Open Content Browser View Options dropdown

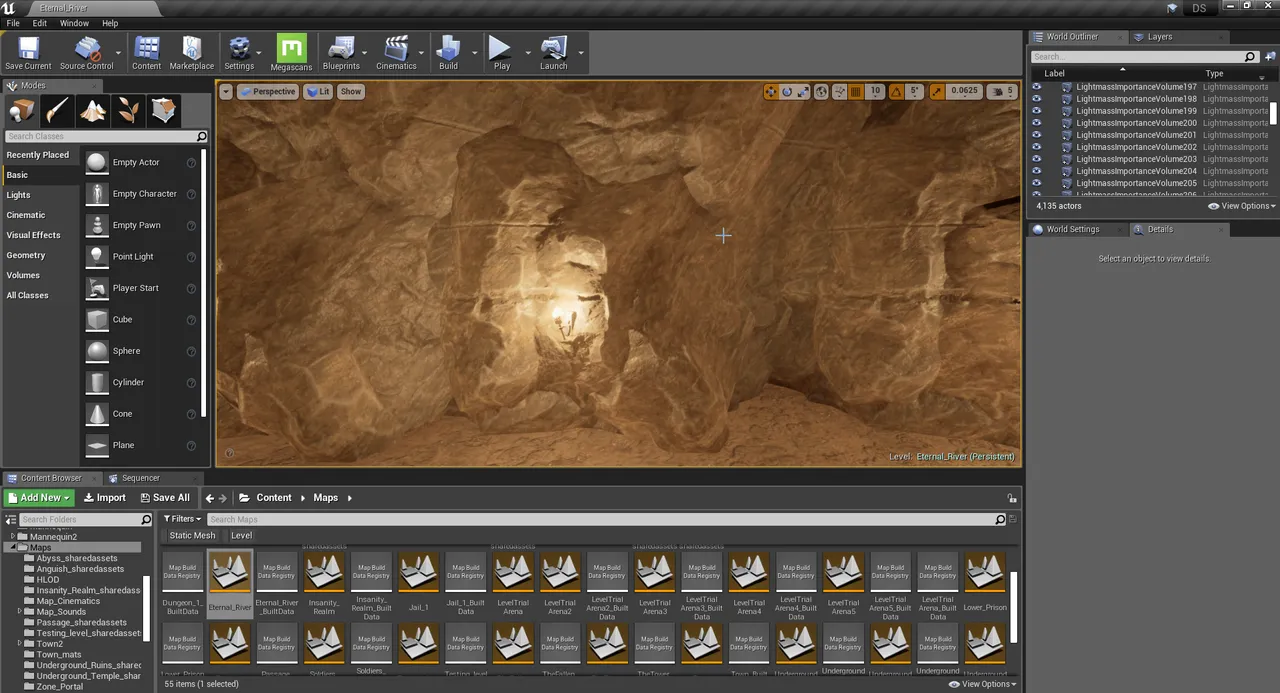coord(982,684)
